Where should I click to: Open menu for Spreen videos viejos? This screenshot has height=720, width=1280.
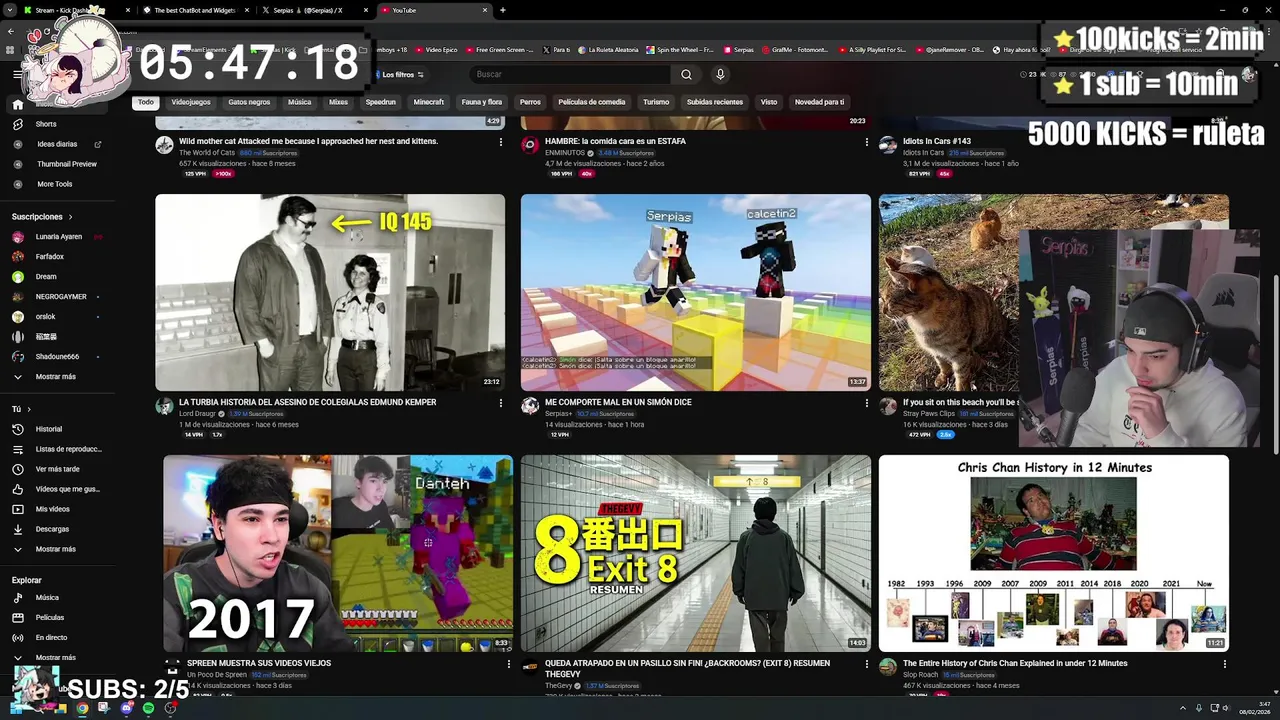click(x=509, y=664)
